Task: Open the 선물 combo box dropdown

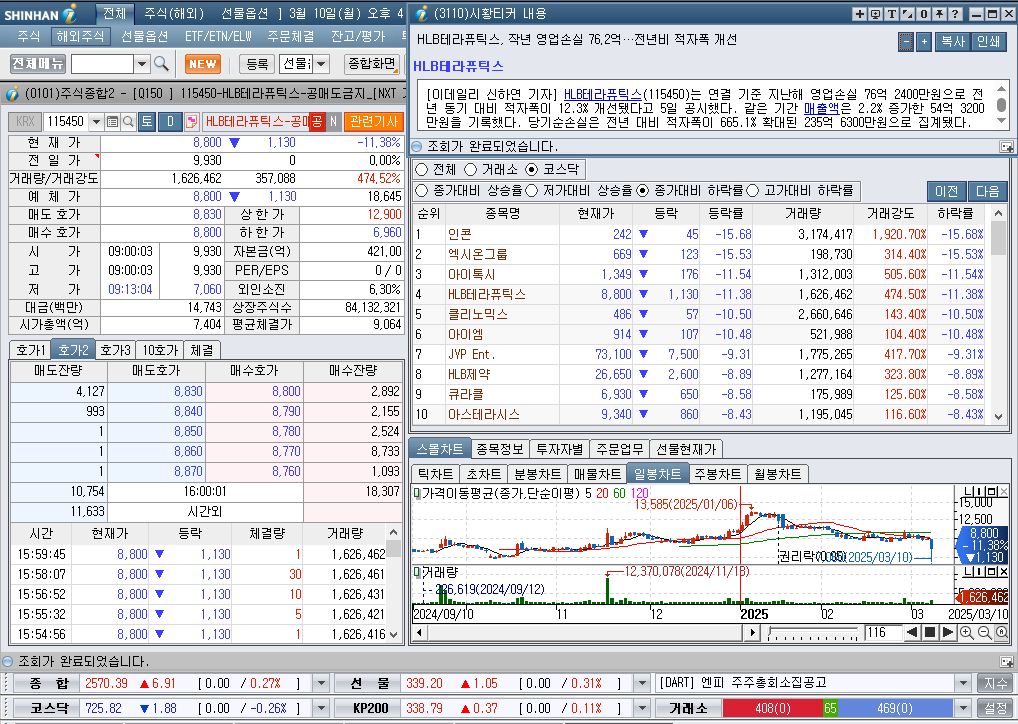Action: coord(321,64)
